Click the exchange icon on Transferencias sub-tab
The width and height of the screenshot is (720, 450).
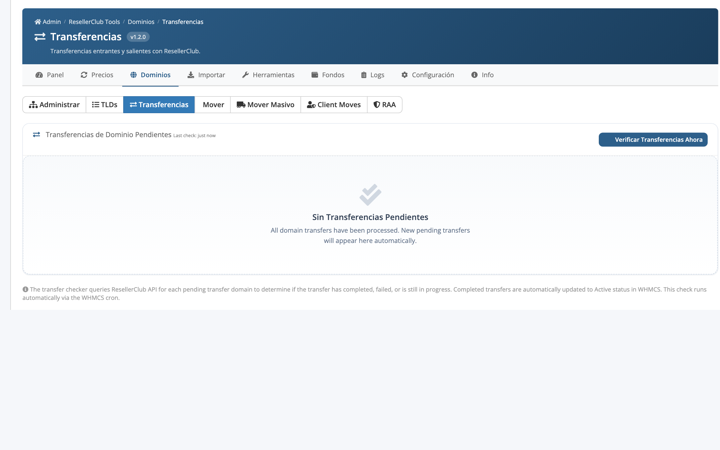coord(133,105)
